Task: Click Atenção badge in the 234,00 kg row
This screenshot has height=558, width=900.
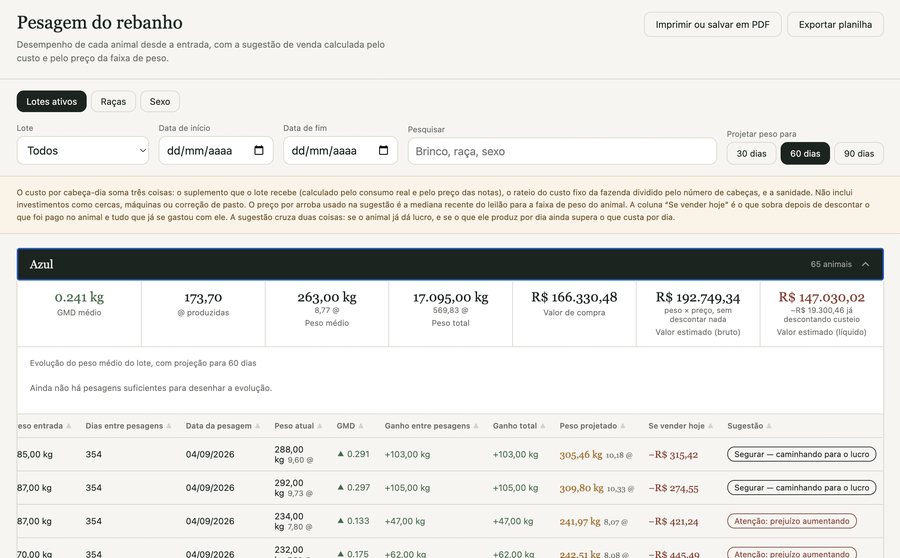Action: (792, 521)
